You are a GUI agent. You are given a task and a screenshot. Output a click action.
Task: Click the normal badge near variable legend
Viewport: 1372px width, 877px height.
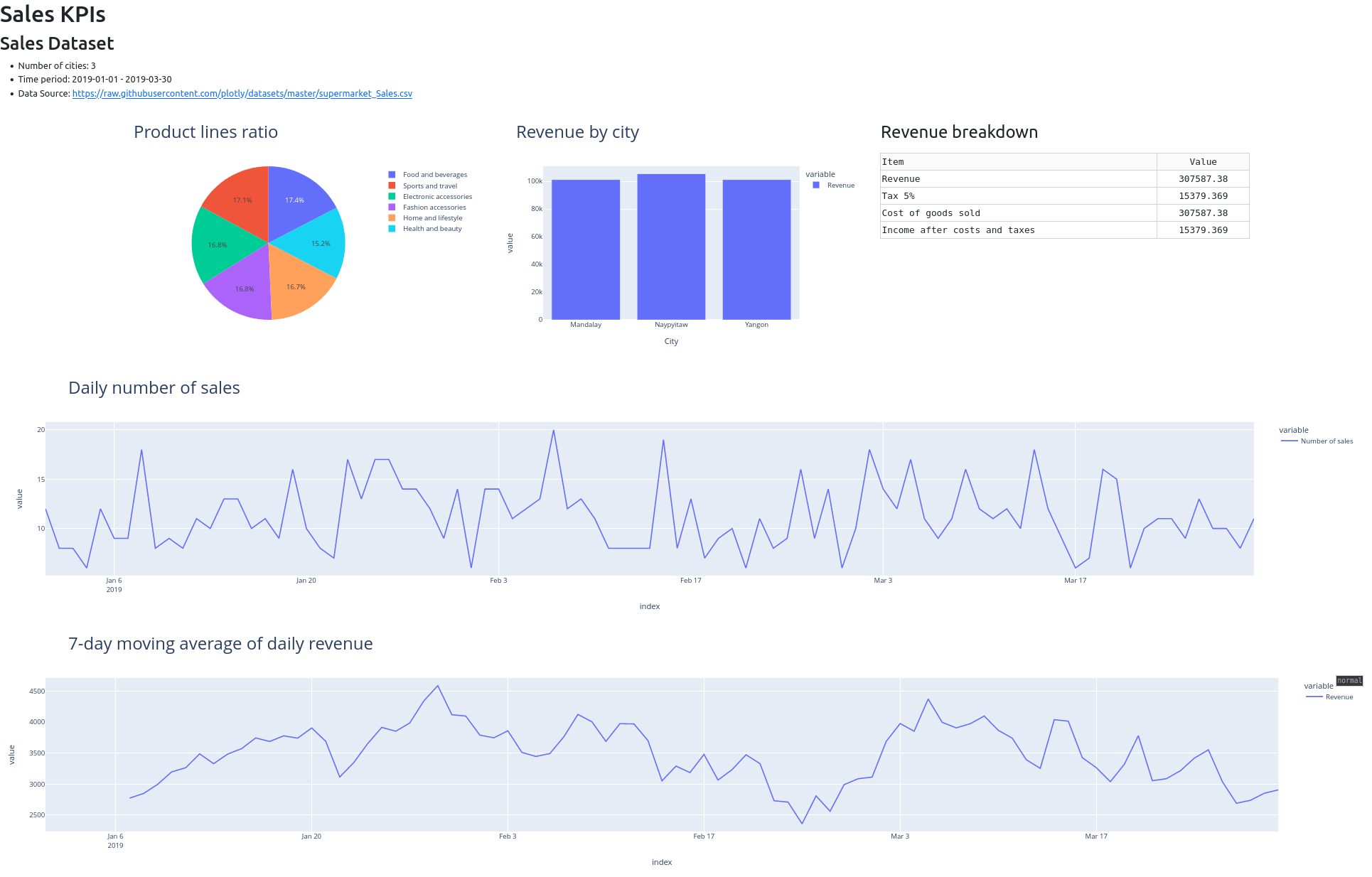coord(1349,681)
